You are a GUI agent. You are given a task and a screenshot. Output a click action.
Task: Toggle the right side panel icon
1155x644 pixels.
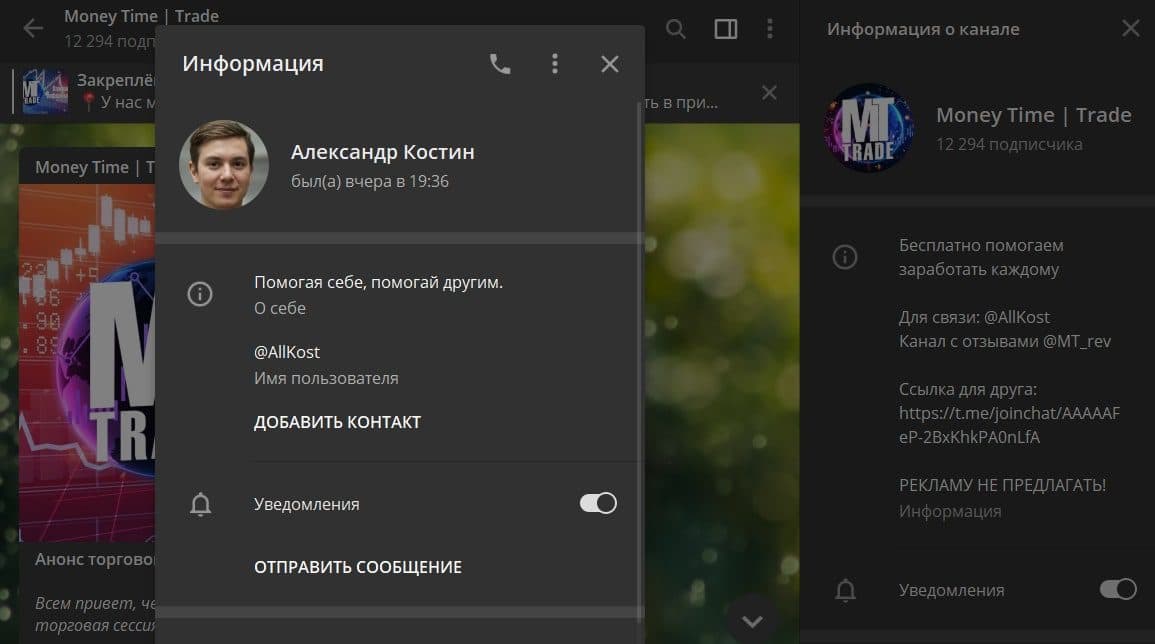[x=726, y=29]
